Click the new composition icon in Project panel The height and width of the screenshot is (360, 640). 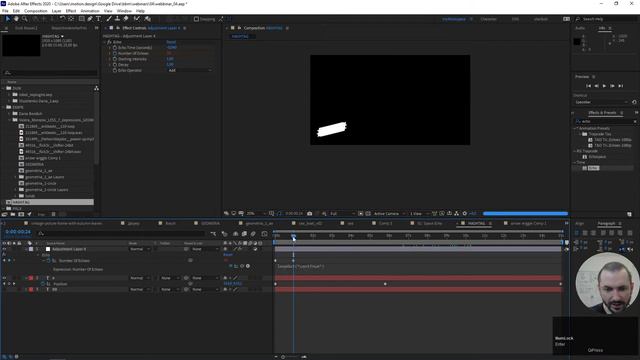click(21, 214)
